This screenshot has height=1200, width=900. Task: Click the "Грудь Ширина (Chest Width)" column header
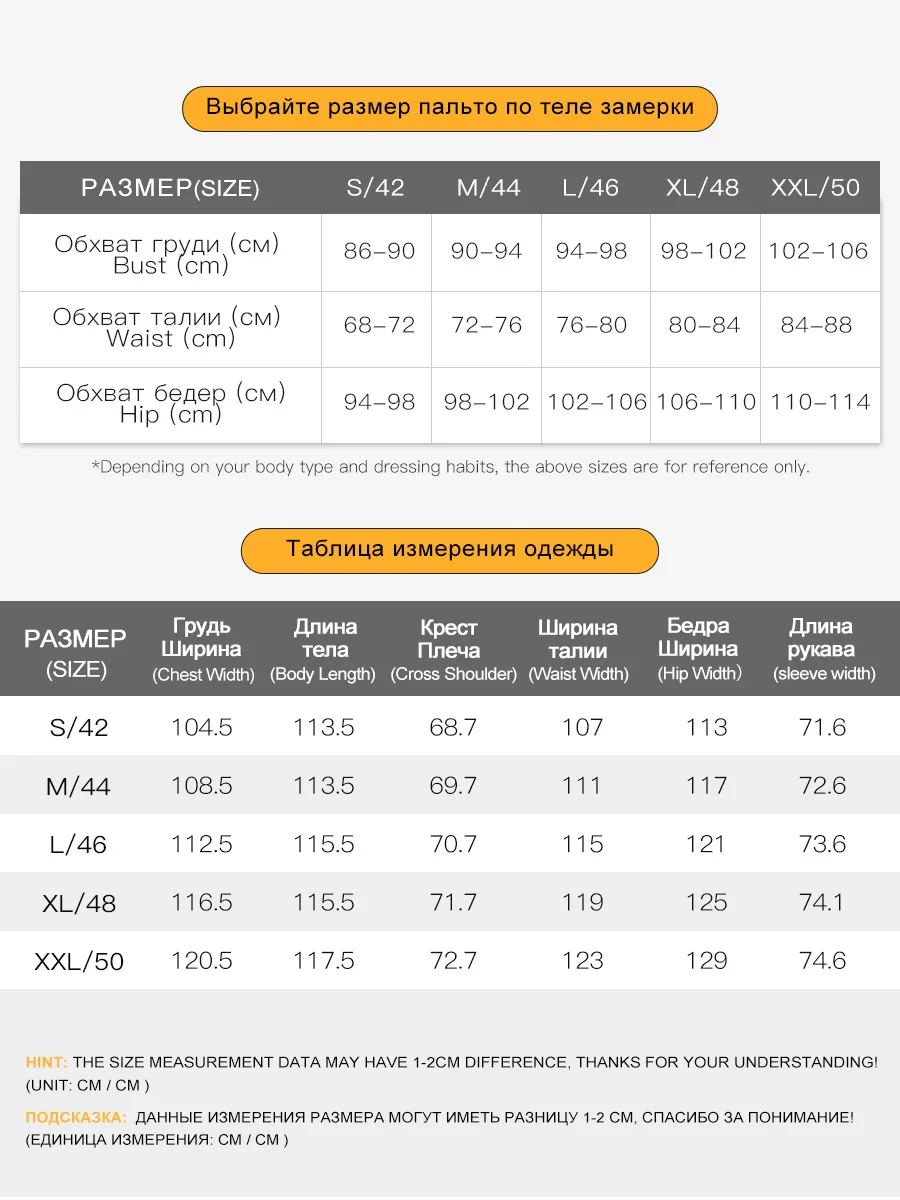coord(202,649)
